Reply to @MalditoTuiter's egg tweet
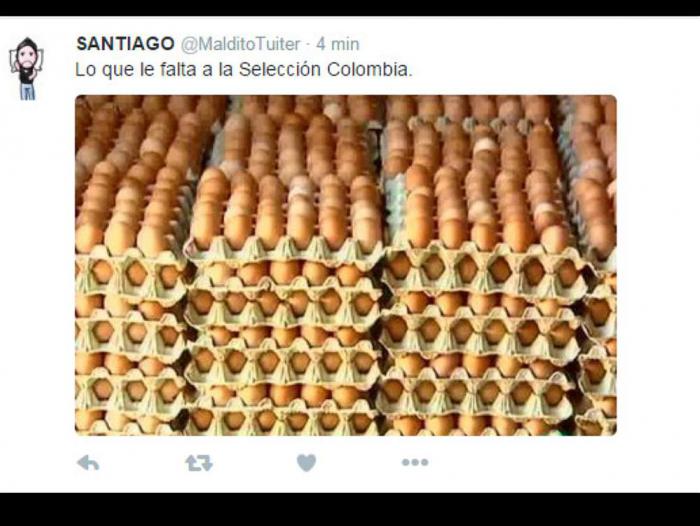The height and width of the screenshot is (526, 700). pyautogui.click(x=88, y=463)
